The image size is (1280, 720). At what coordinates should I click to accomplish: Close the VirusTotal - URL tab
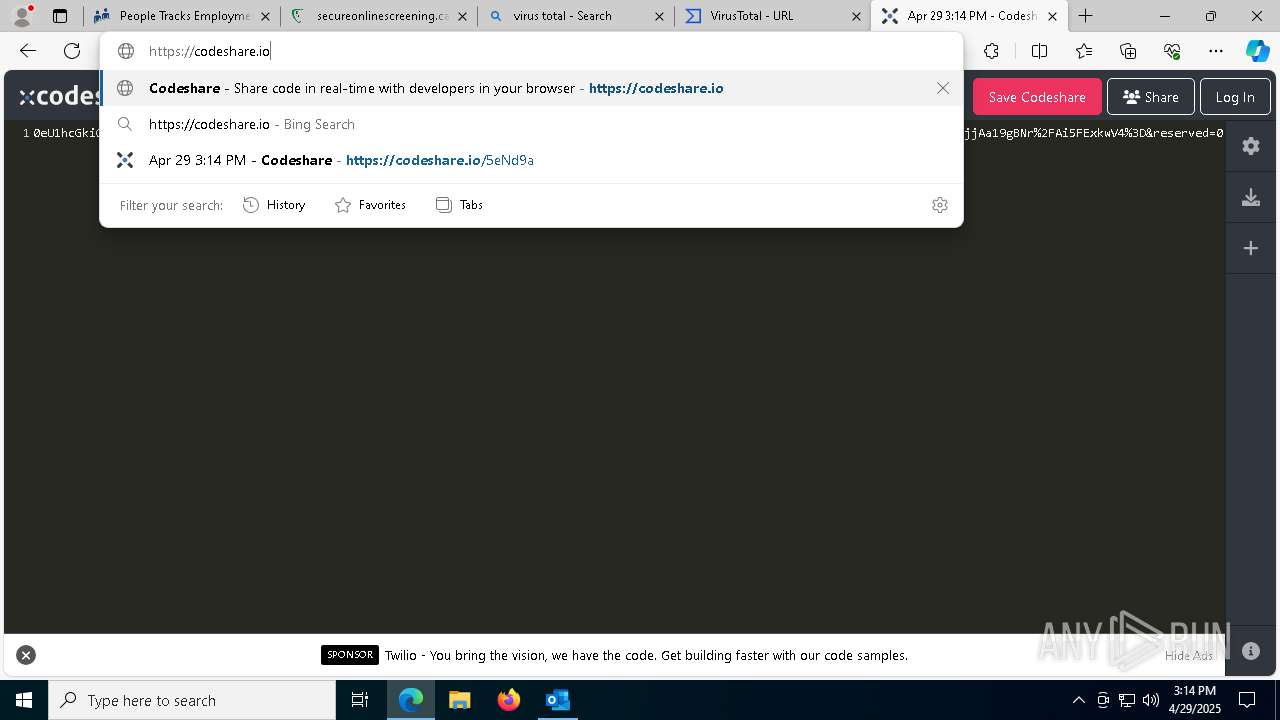(856, 16)
